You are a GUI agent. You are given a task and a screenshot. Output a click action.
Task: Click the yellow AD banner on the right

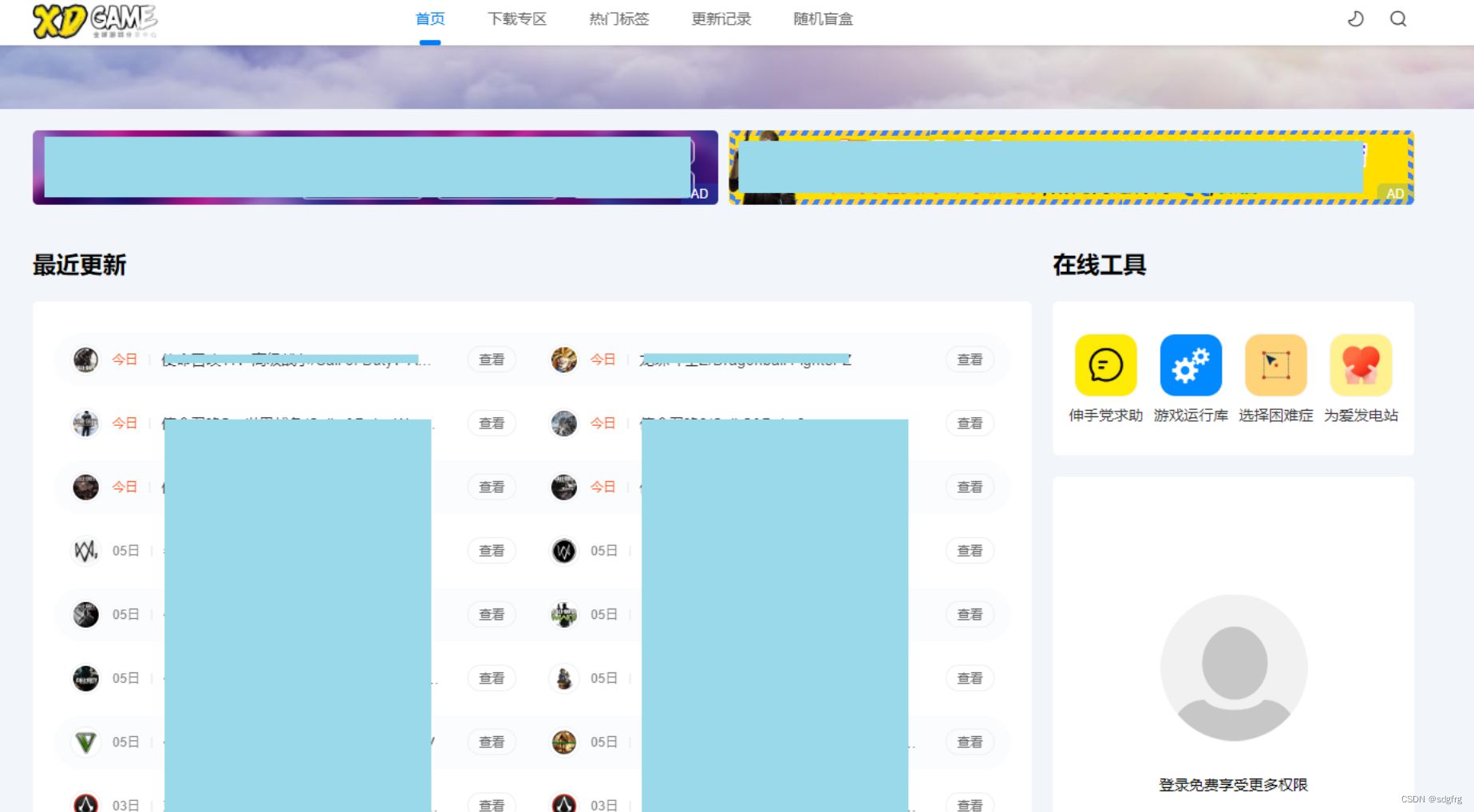tap(1069, 169)
